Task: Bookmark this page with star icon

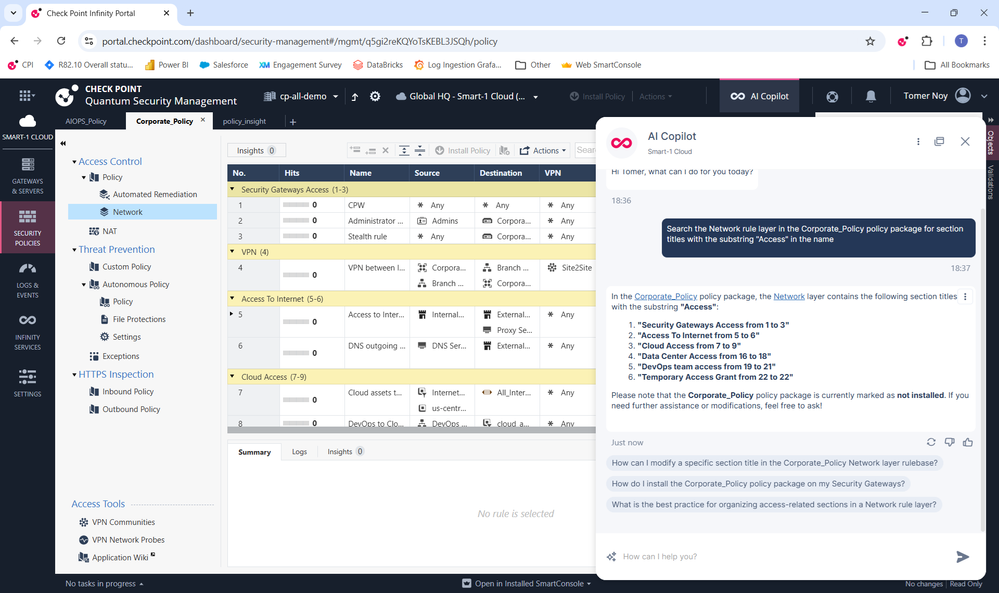Action: point(870,41)
